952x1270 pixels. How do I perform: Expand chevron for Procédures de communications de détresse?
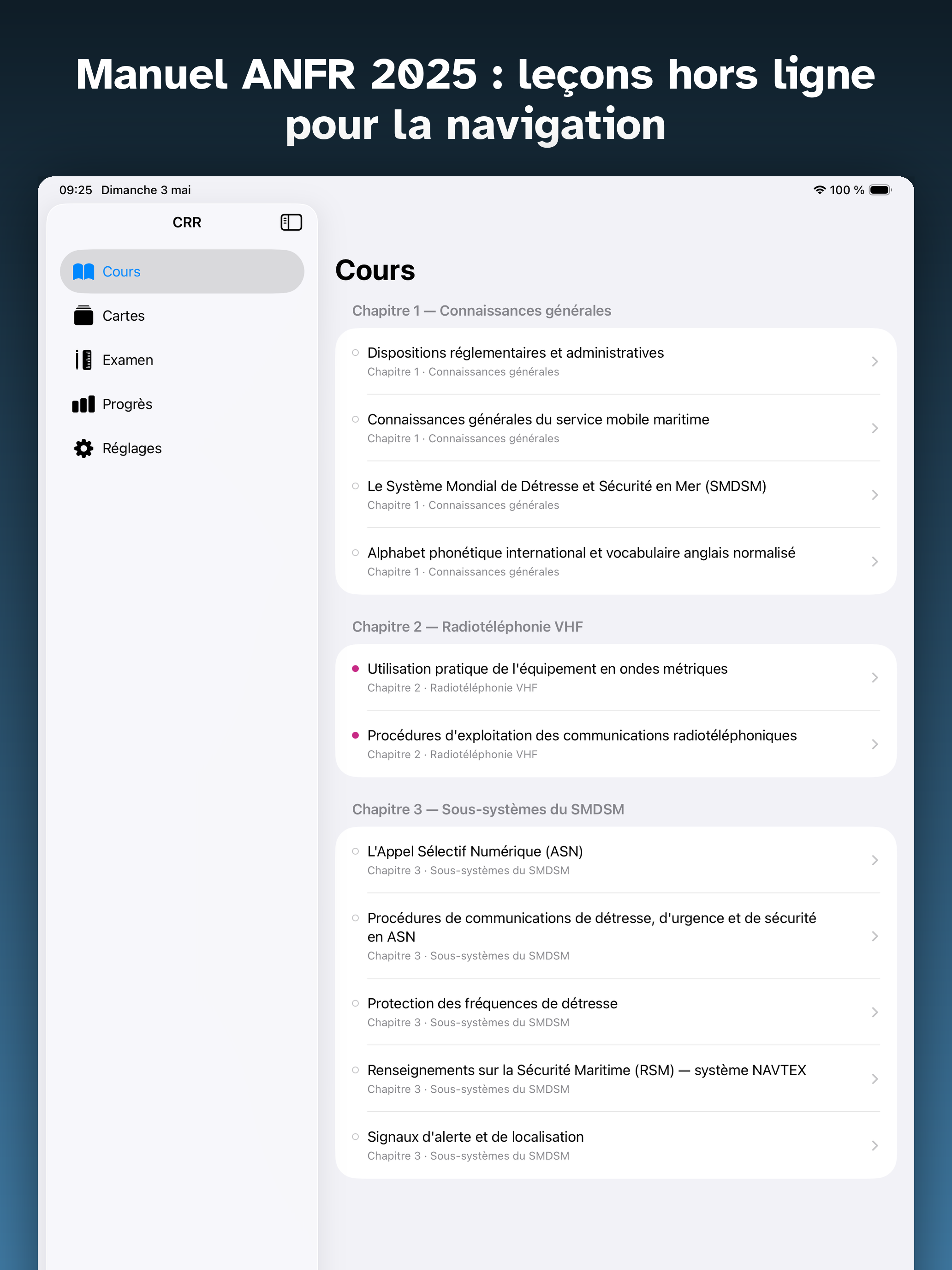point(875,936)
